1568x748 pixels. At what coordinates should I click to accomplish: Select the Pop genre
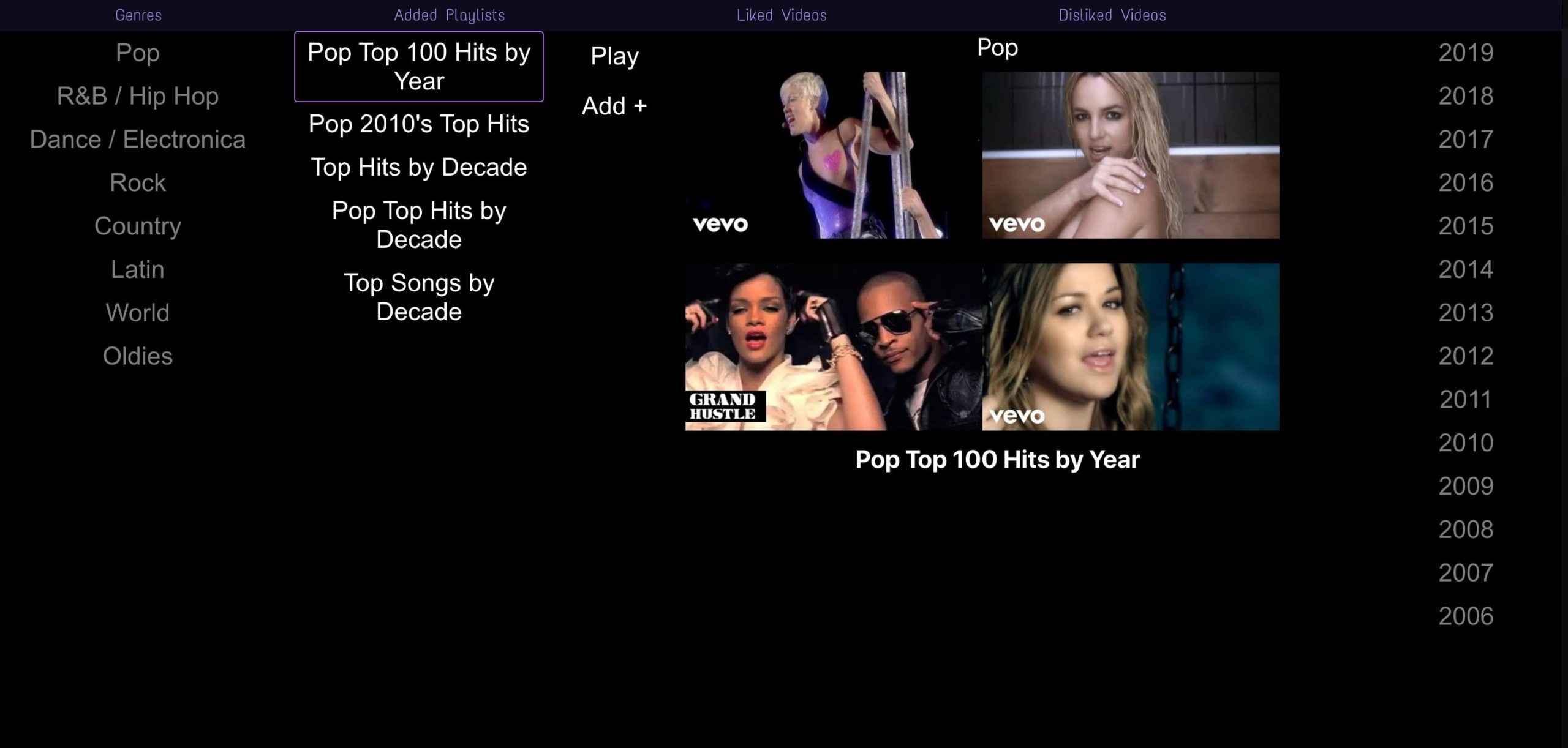[x=138, y=53]
